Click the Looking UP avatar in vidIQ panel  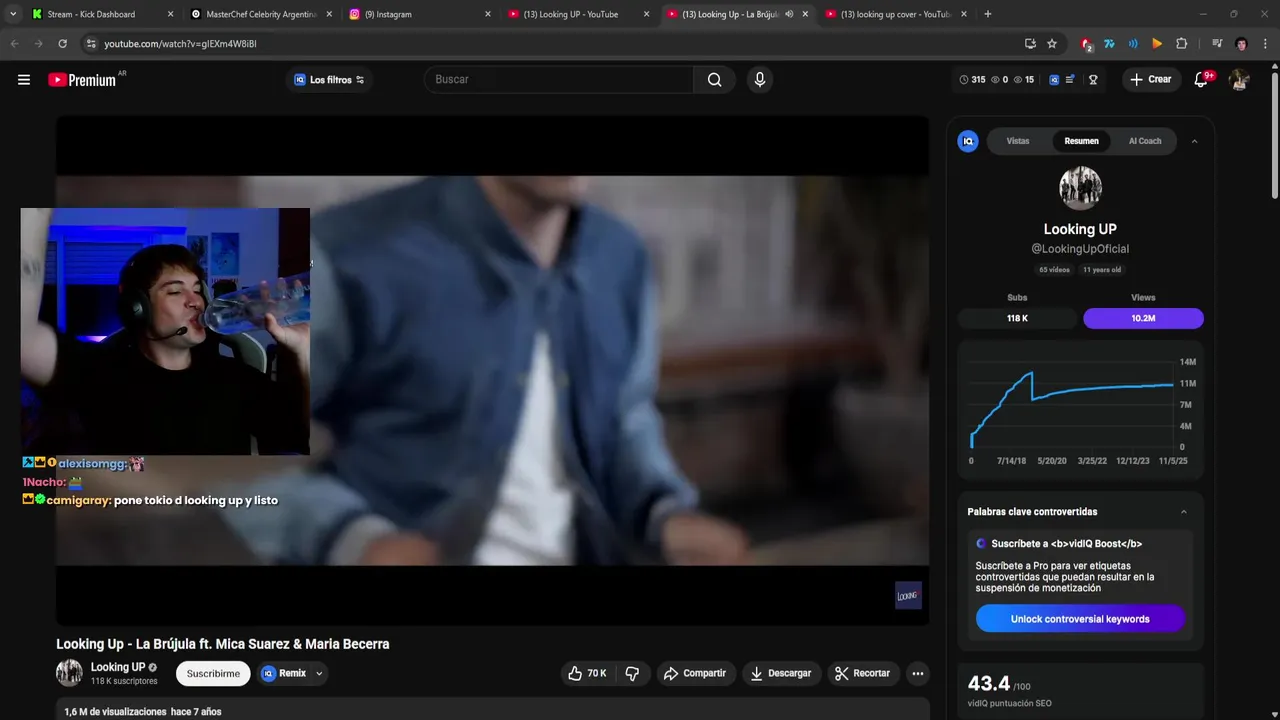point(1080,188)
